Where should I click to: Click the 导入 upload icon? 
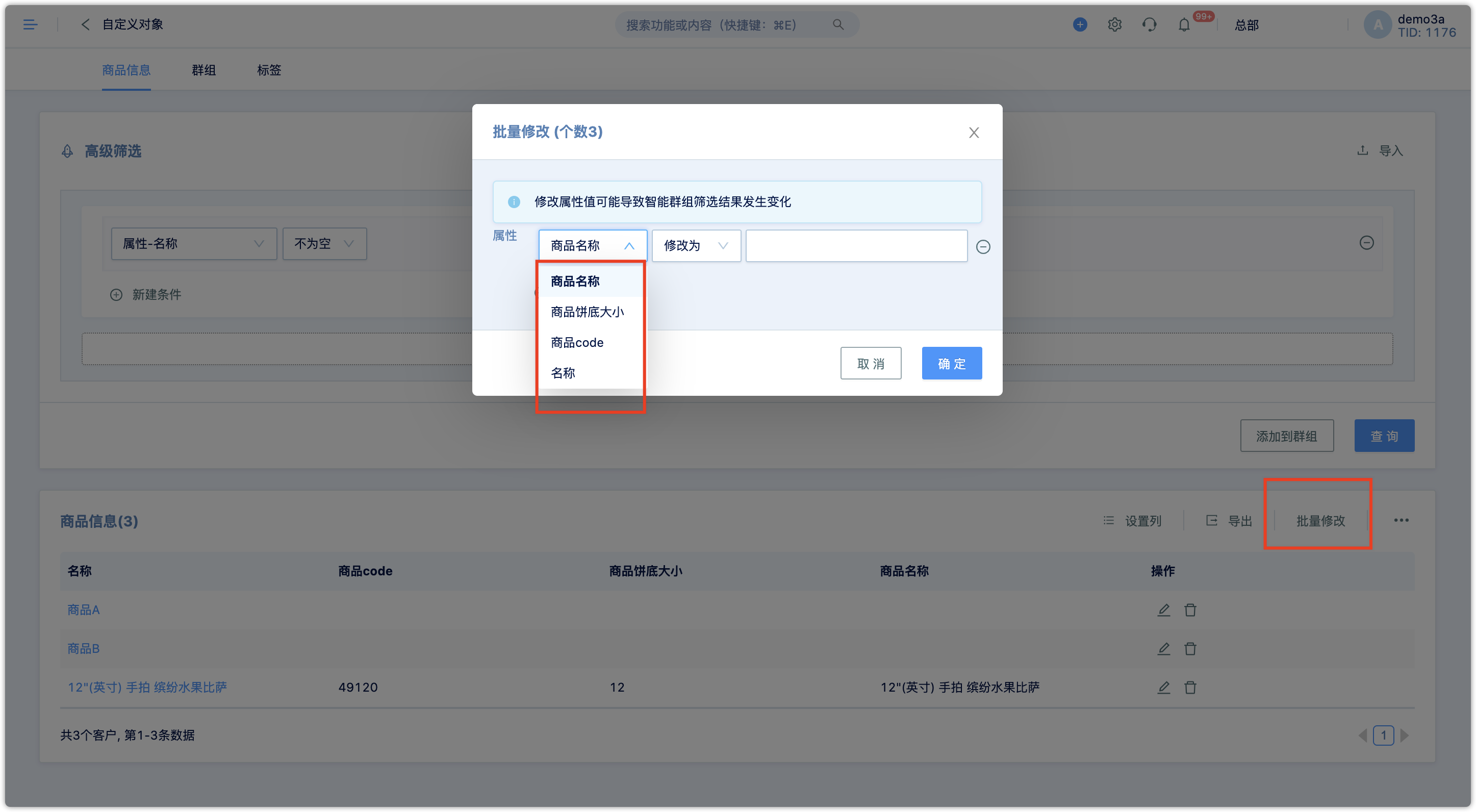tap(1363, 150)
